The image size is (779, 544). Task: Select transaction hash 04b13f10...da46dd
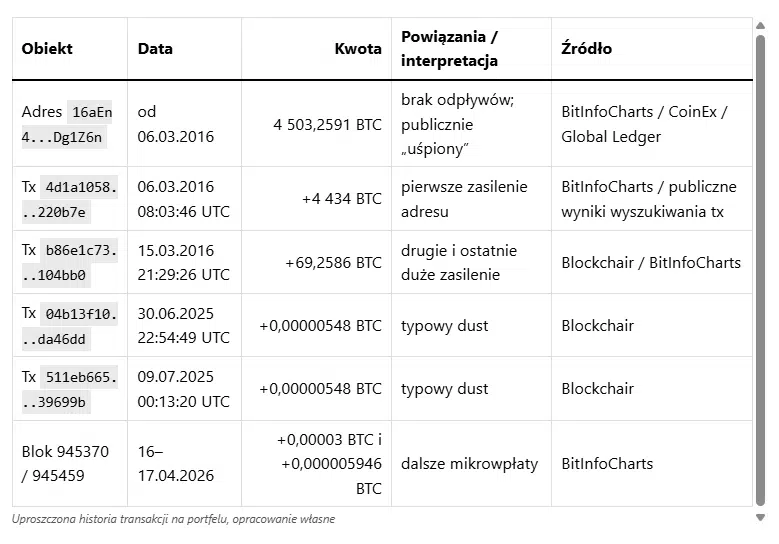click(79, 326)
